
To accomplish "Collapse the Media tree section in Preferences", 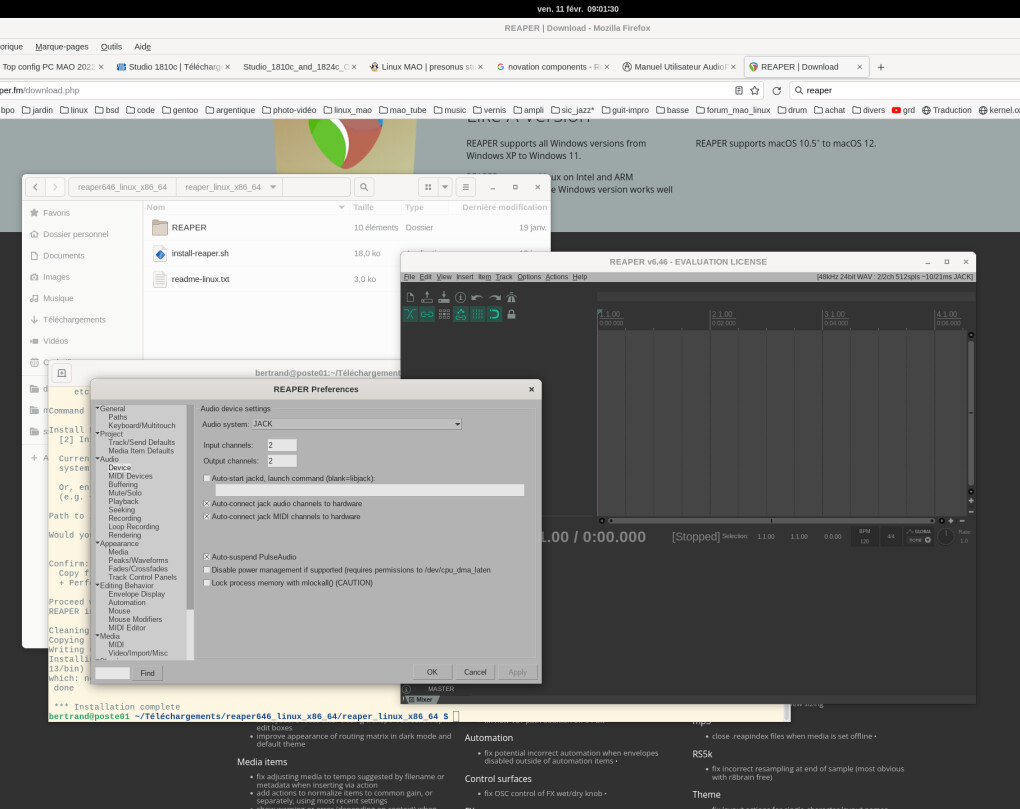I will click(x=98, y=637).
